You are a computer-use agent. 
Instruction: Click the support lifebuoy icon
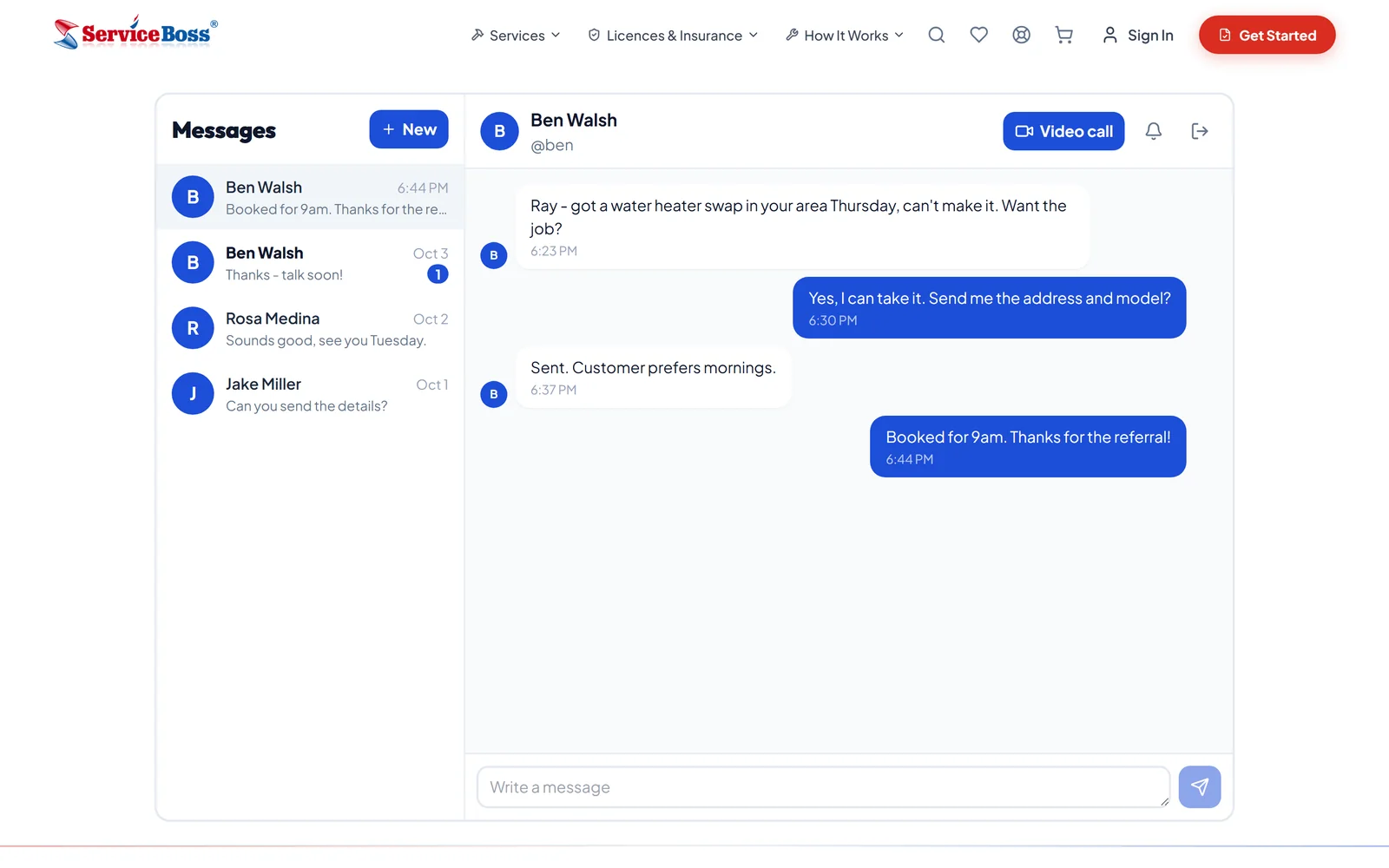coord(1021,35)
